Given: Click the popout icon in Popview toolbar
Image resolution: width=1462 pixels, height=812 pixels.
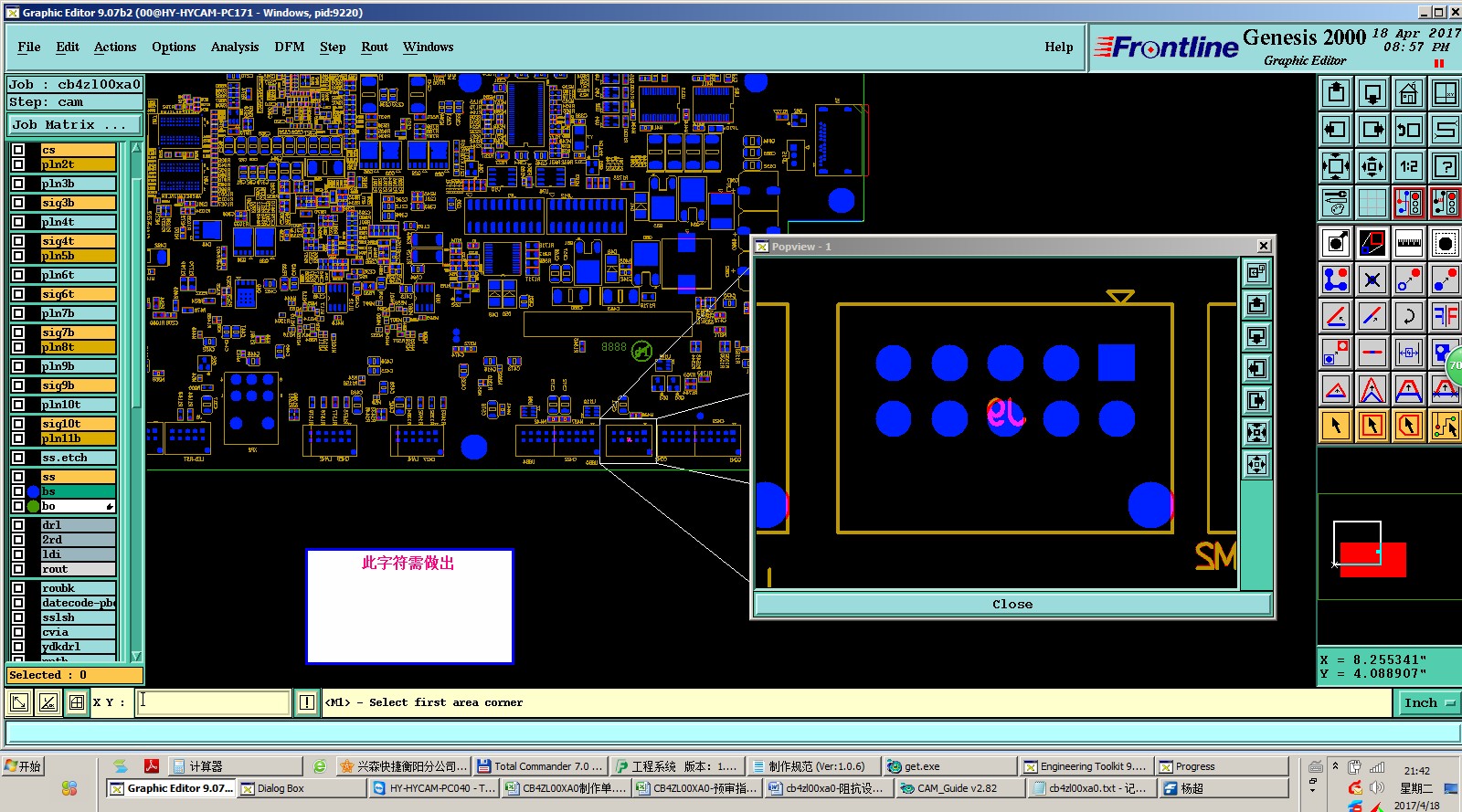Looking at the screenshot, I should tap(1257, 272).
